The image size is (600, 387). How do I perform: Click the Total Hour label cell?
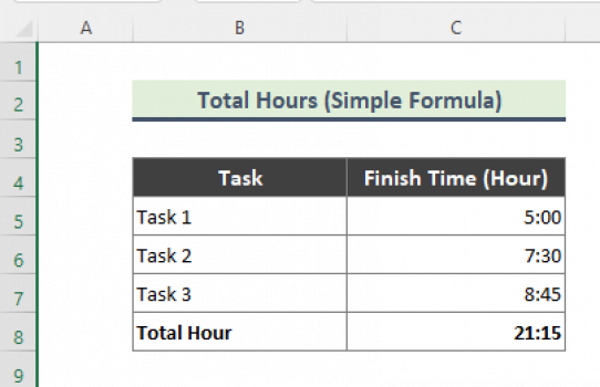click(240, 332)
